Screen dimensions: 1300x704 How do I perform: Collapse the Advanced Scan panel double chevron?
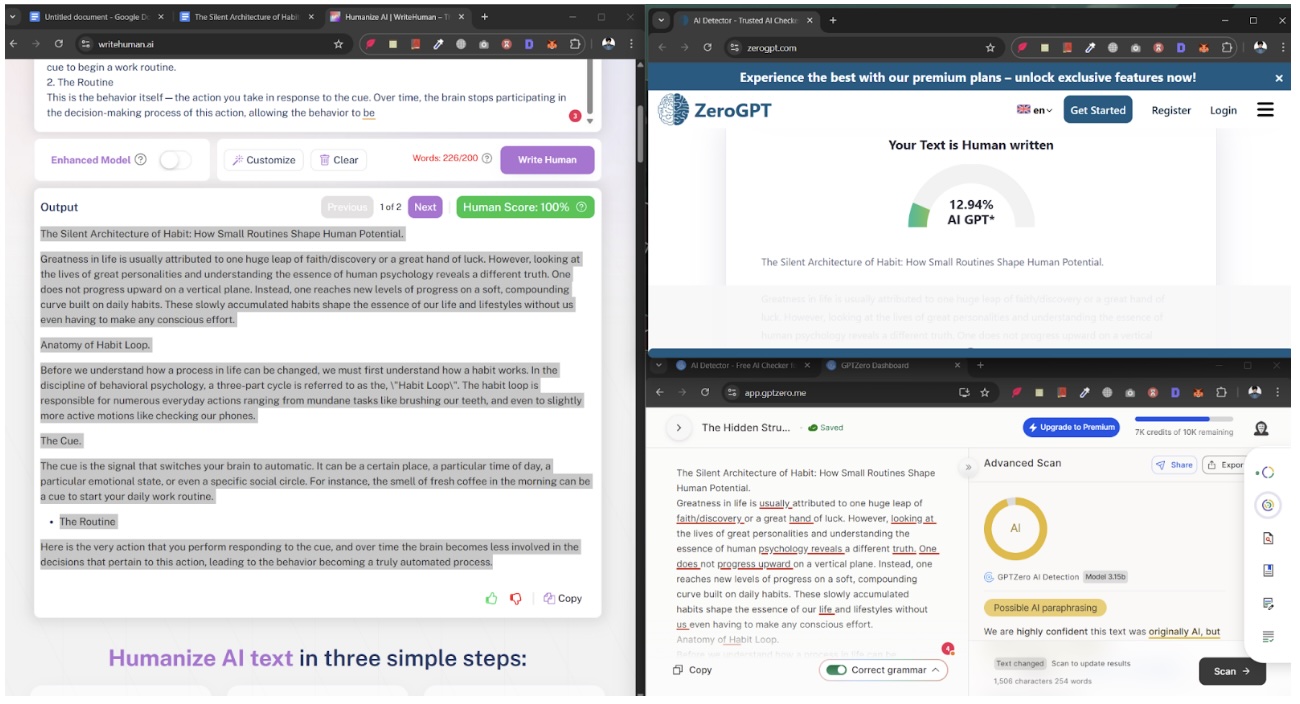point(968,466)
